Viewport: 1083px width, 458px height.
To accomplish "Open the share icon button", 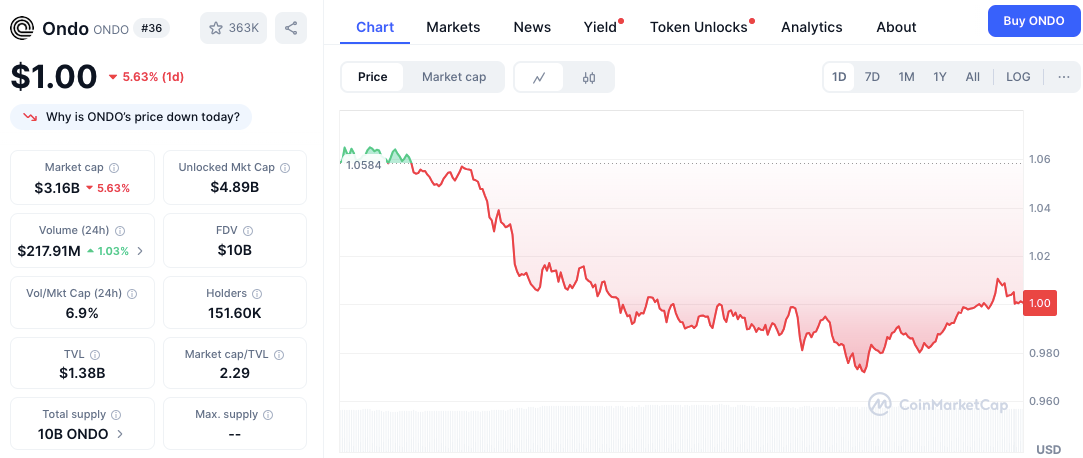I will click(x=291, y=28).
